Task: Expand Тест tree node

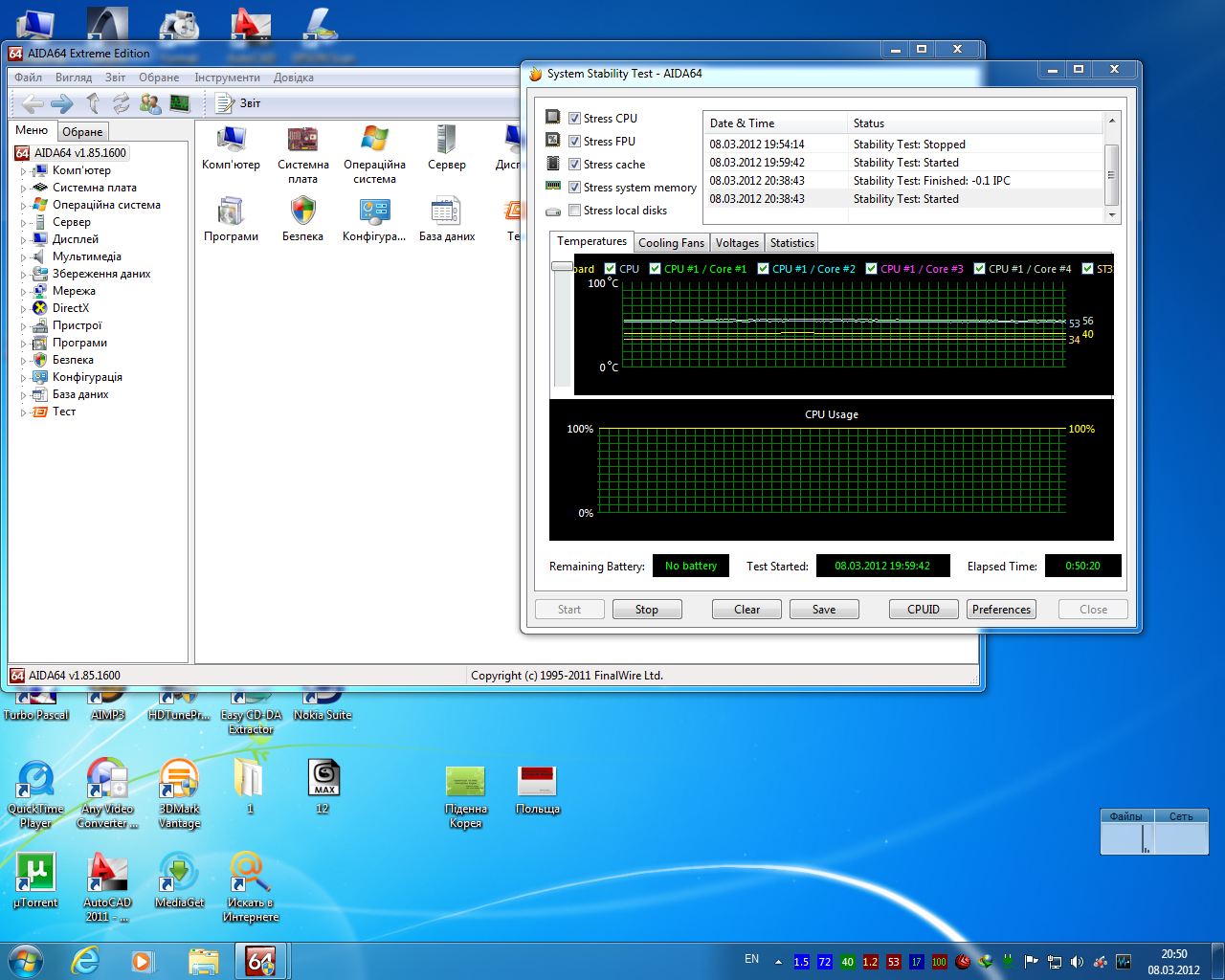Action: click(x=24, y=412)
